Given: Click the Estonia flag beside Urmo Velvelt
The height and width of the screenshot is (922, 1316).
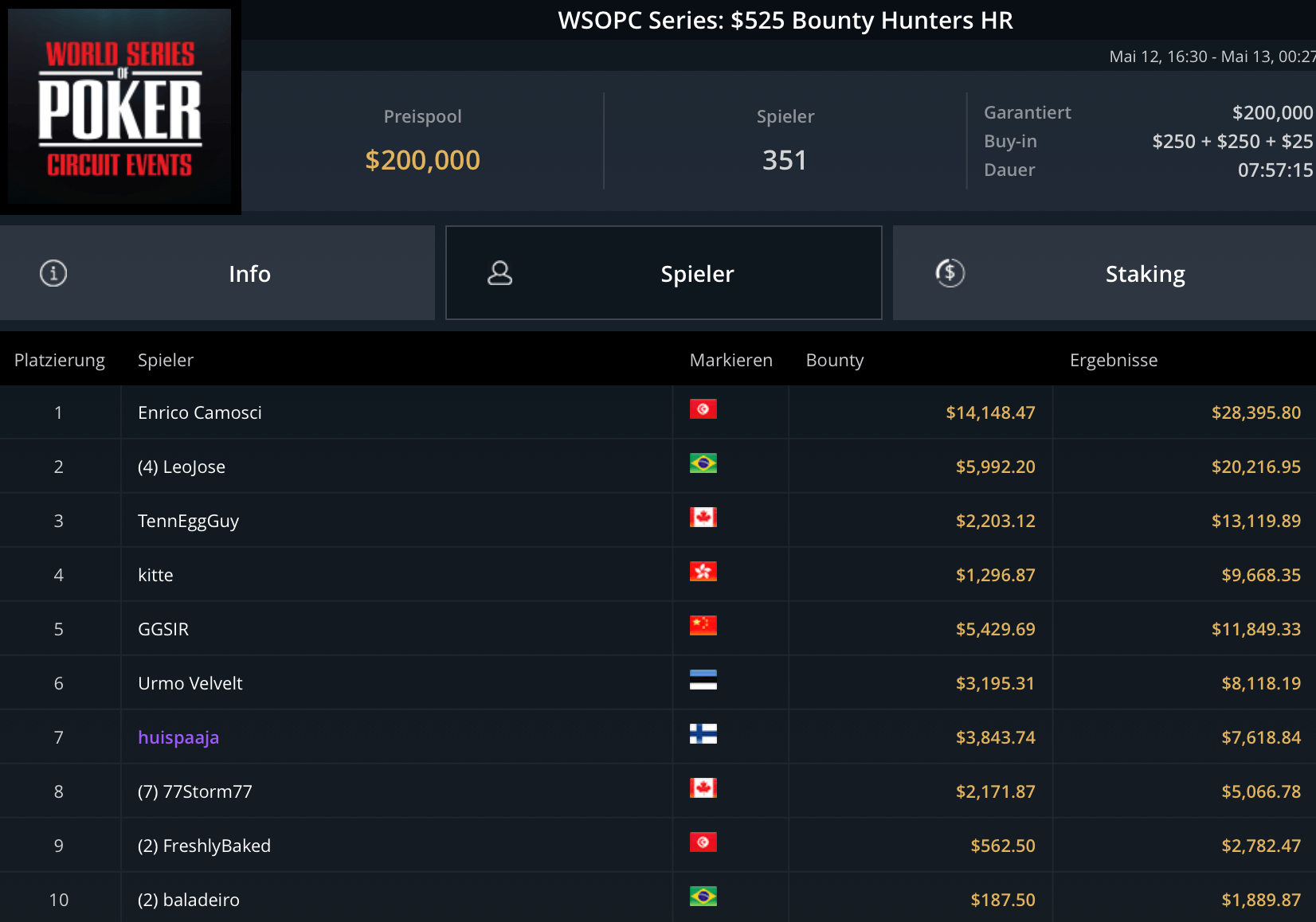Looking at the screenshot, I should click(x=703, y=680).
